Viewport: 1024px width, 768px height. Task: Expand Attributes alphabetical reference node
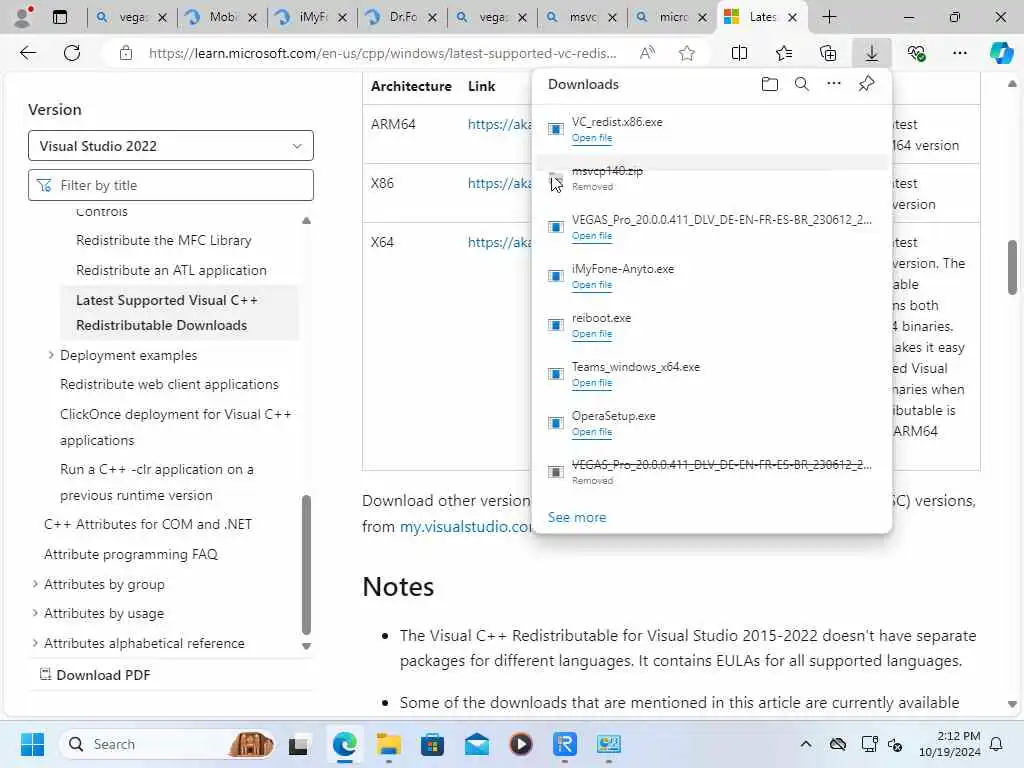[x=35, y=643]
